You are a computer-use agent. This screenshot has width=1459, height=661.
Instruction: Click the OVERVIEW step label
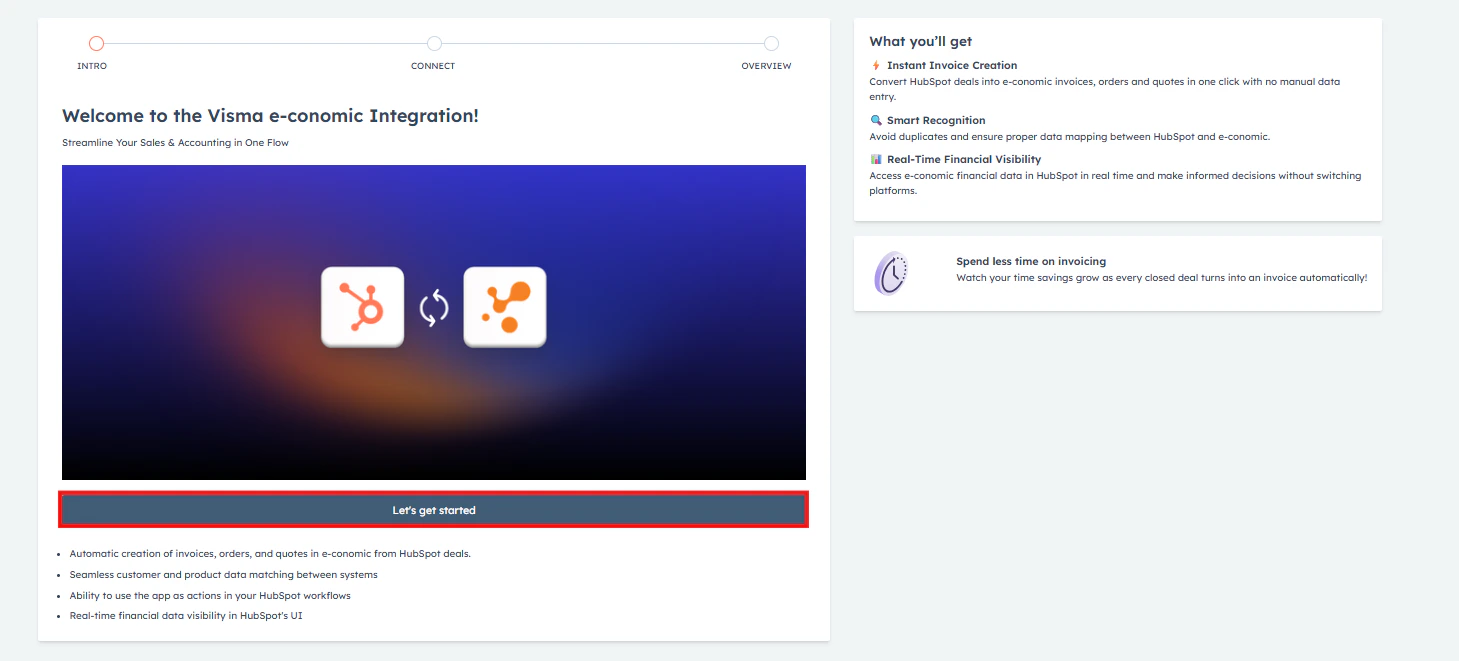[766, 66]
